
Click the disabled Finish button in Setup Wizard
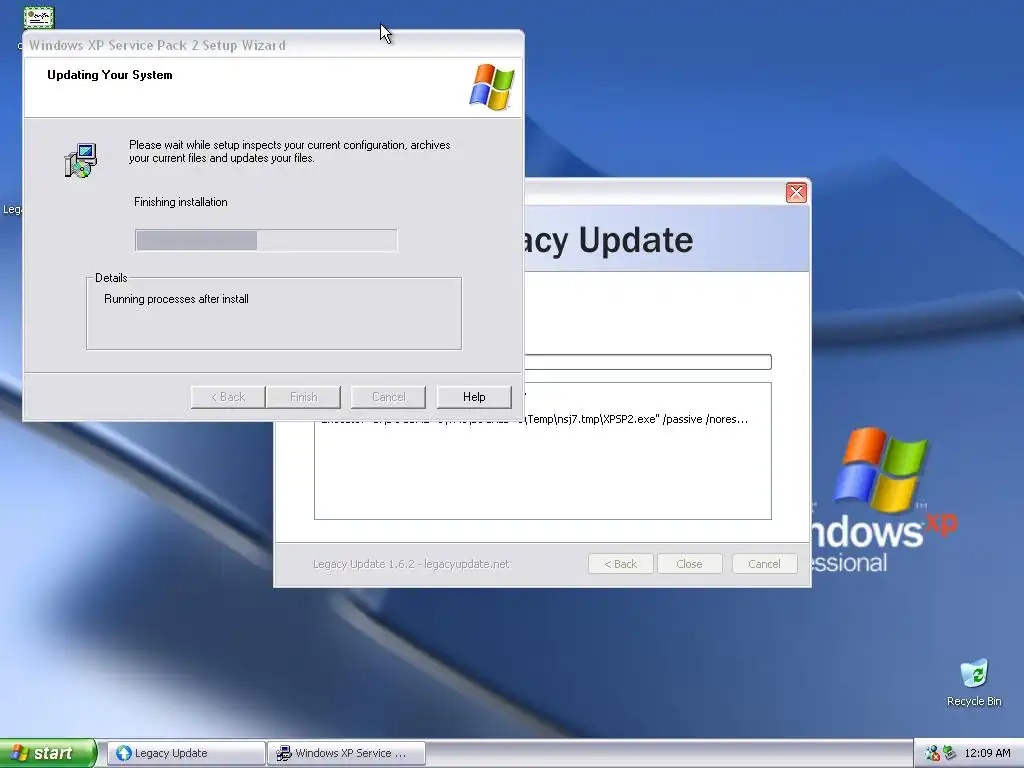pos(303,396)
